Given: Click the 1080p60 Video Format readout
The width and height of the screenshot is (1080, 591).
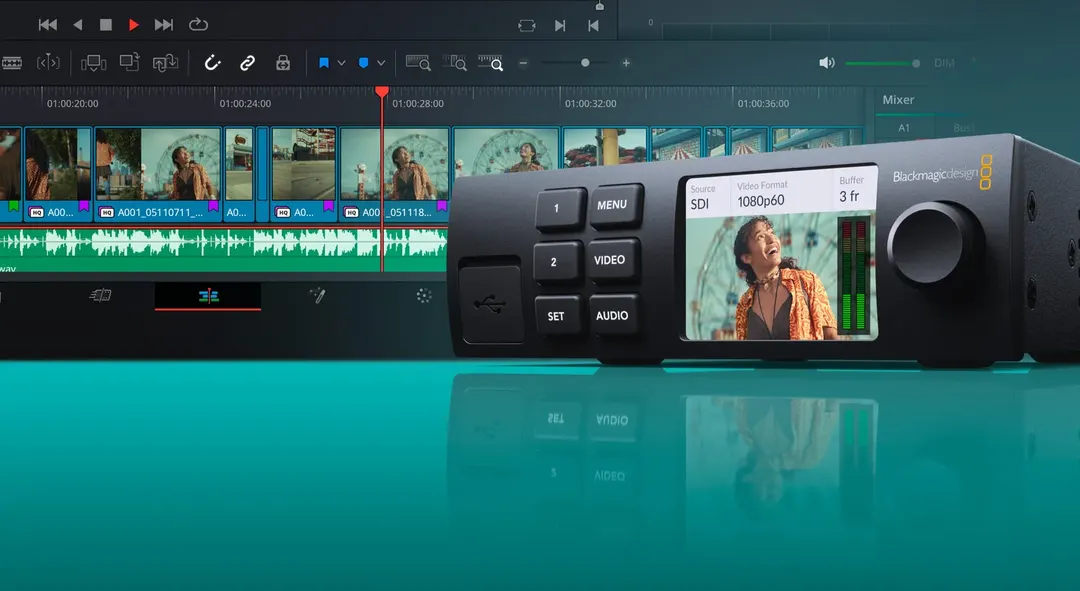Looking at the screenshot, I should click(x=760, y=201).
